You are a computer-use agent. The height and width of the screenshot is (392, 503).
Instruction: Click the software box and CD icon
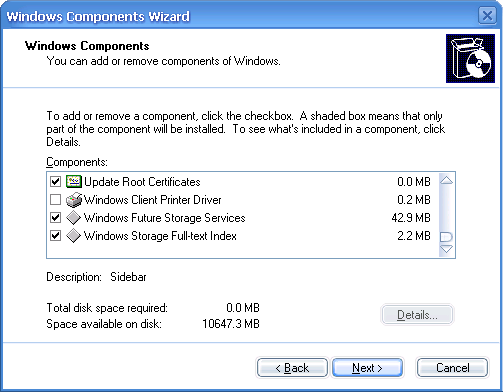coord(470,58)
